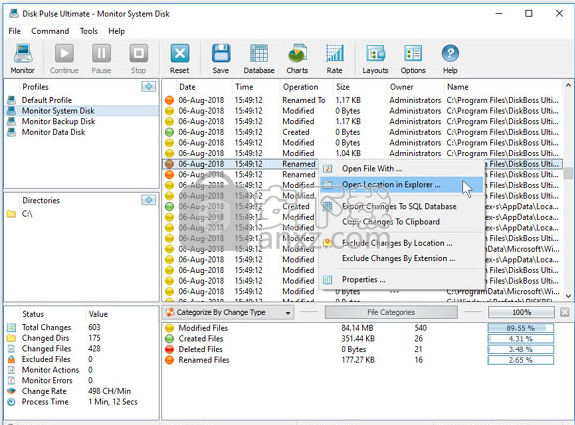Image resolution: width=575 pixels, height=425 pixels.
Task: Open the Help menu
Action: (116, 31)
